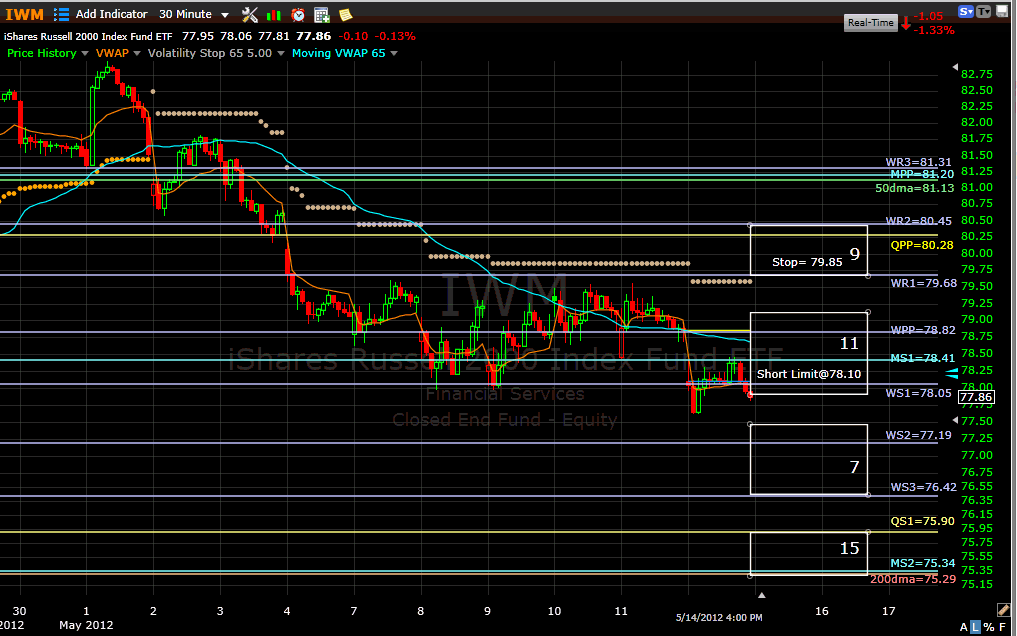
Task: Click the WR3=81.31 level label
Action: click(918, 162)
